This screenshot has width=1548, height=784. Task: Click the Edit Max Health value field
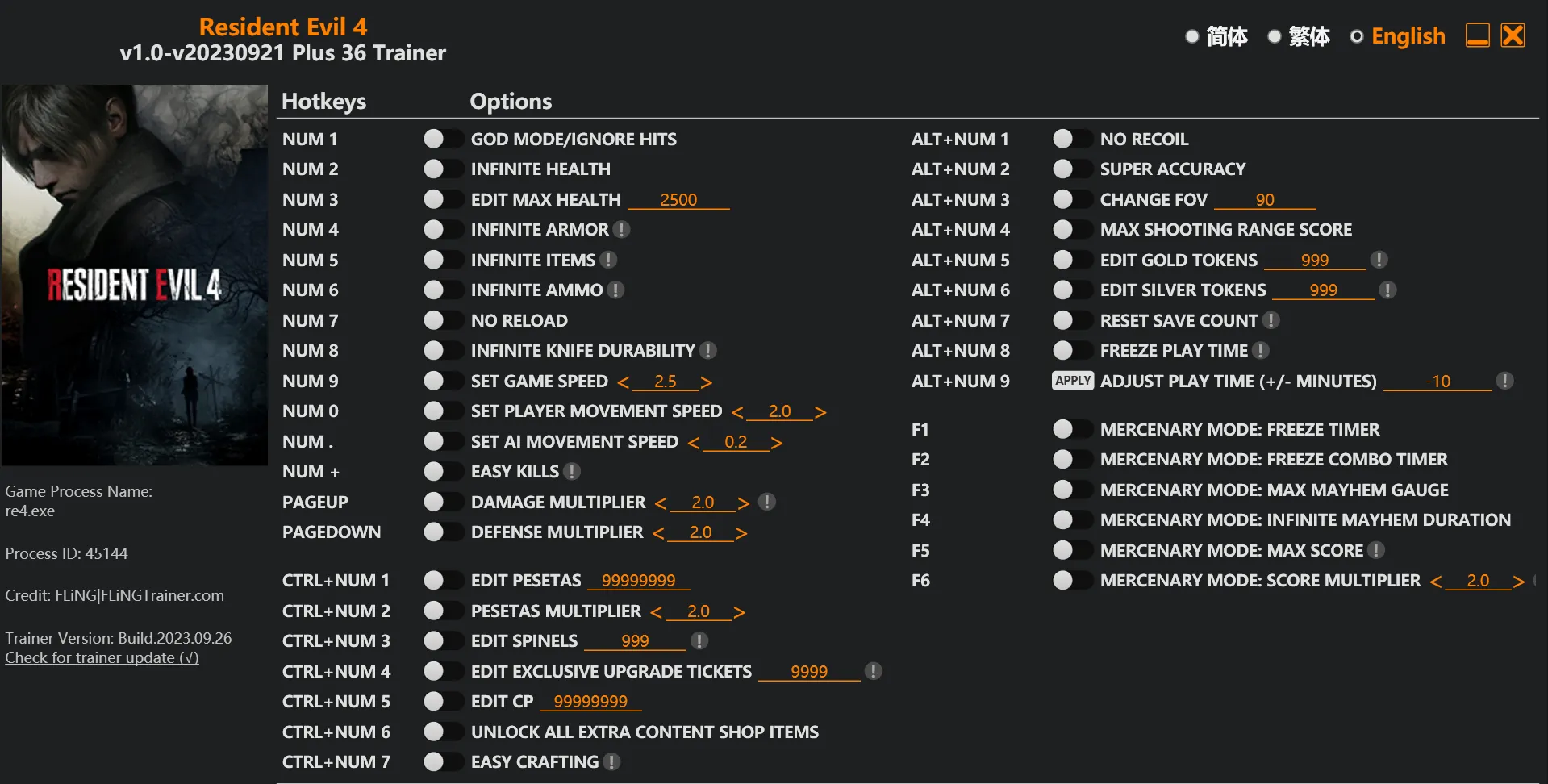[678, 200]
